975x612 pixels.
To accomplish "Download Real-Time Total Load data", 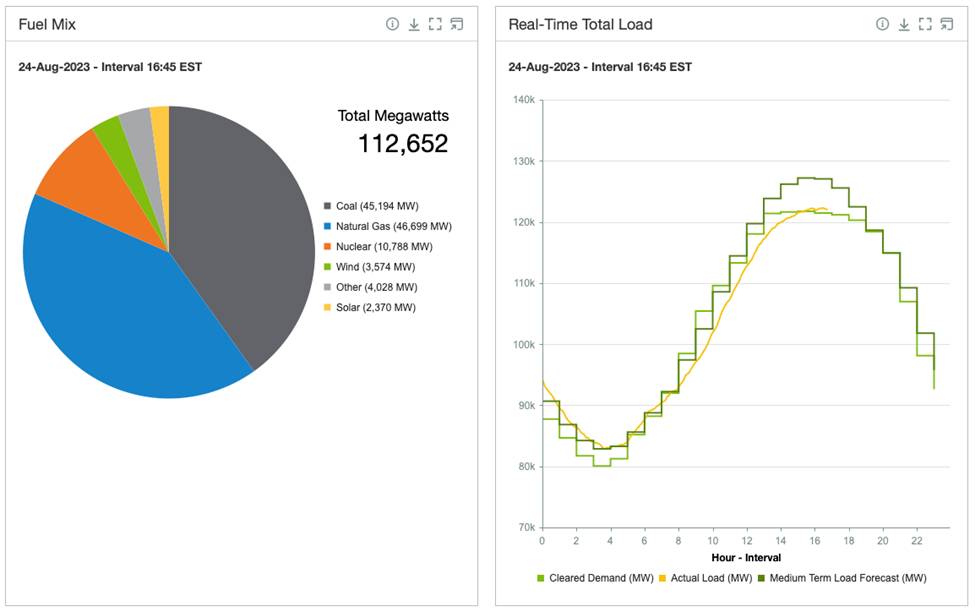I will (904, 24).
